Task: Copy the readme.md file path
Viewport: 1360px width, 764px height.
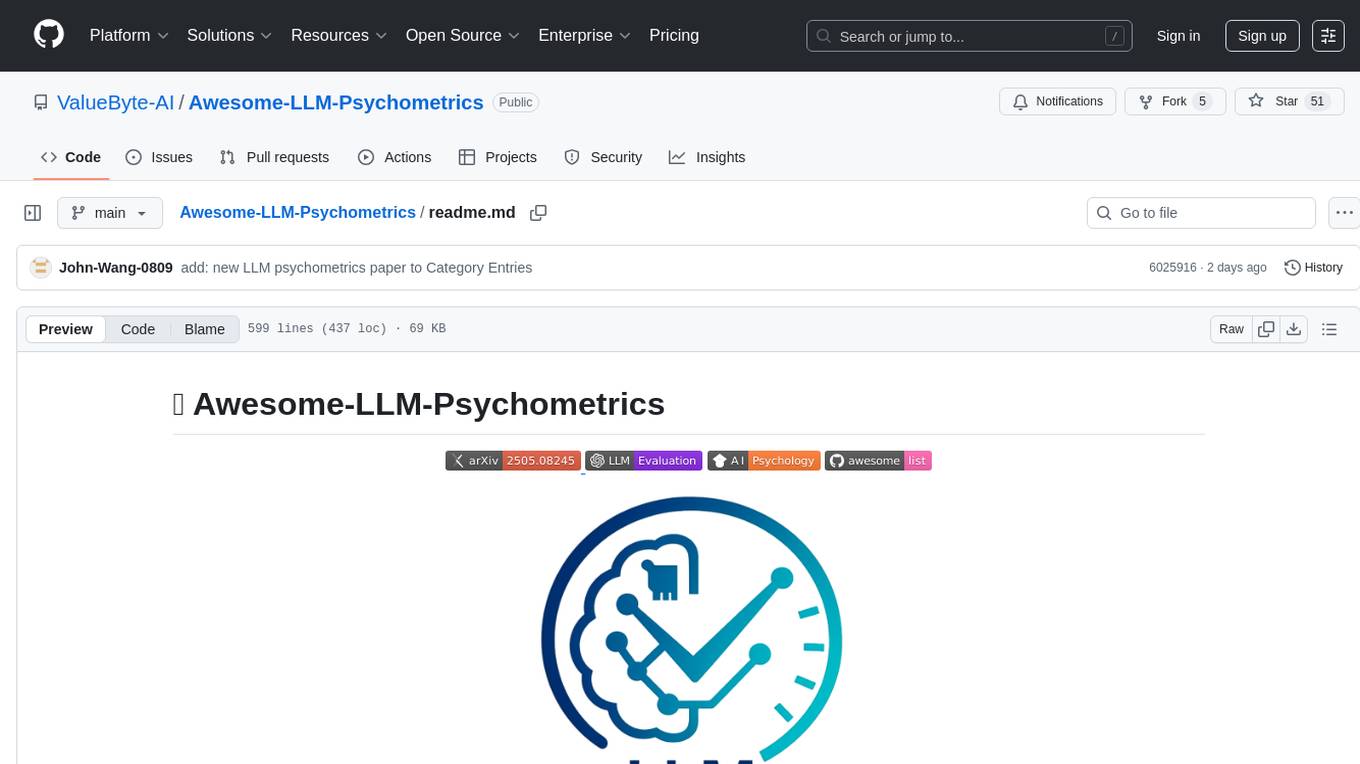Action: 538,213
